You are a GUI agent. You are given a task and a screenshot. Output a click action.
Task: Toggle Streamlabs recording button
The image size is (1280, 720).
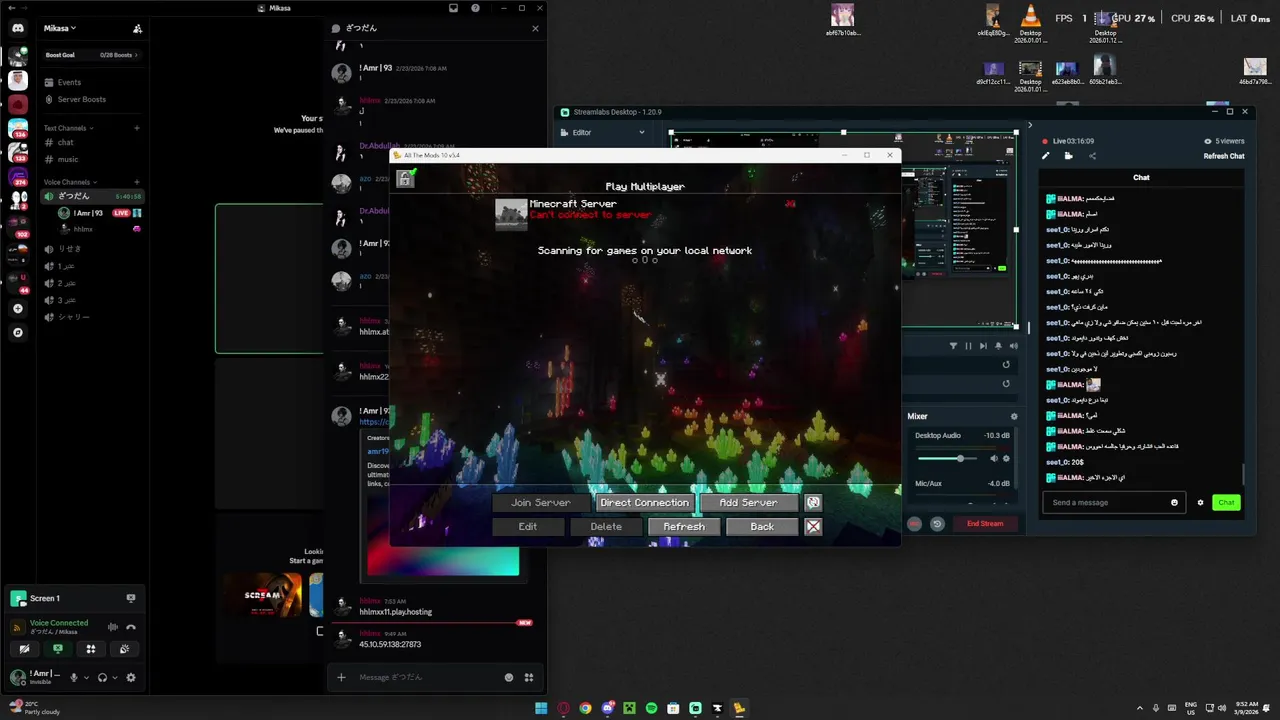914,523
